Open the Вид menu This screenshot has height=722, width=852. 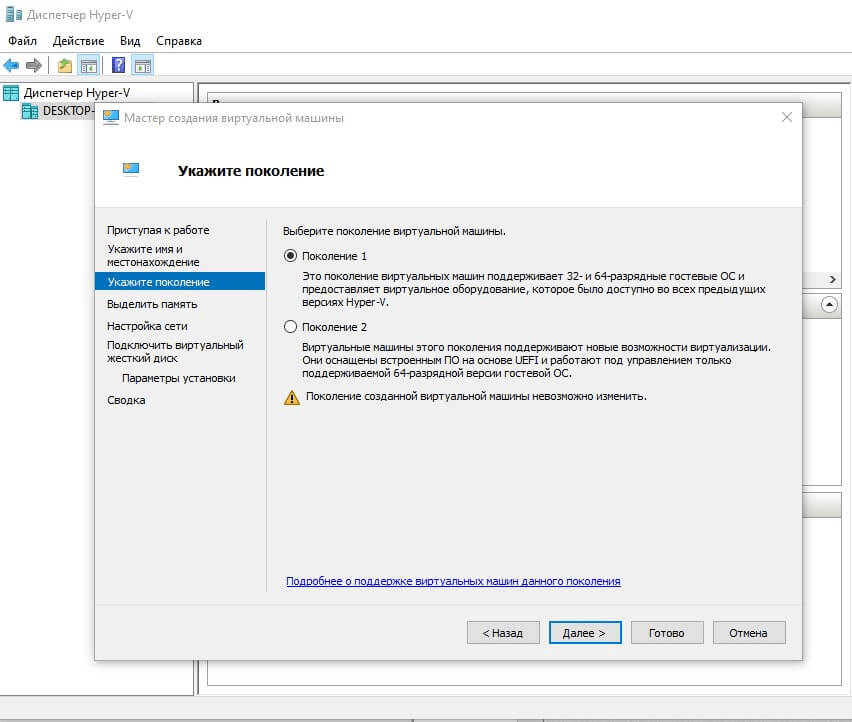click(x=130, y=41)
